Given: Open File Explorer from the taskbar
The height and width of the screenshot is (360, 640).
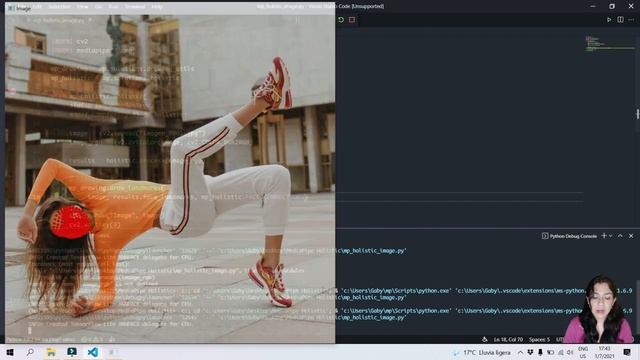Looking at the screenshot, I should pyautogui.click(x=51, y=352).
